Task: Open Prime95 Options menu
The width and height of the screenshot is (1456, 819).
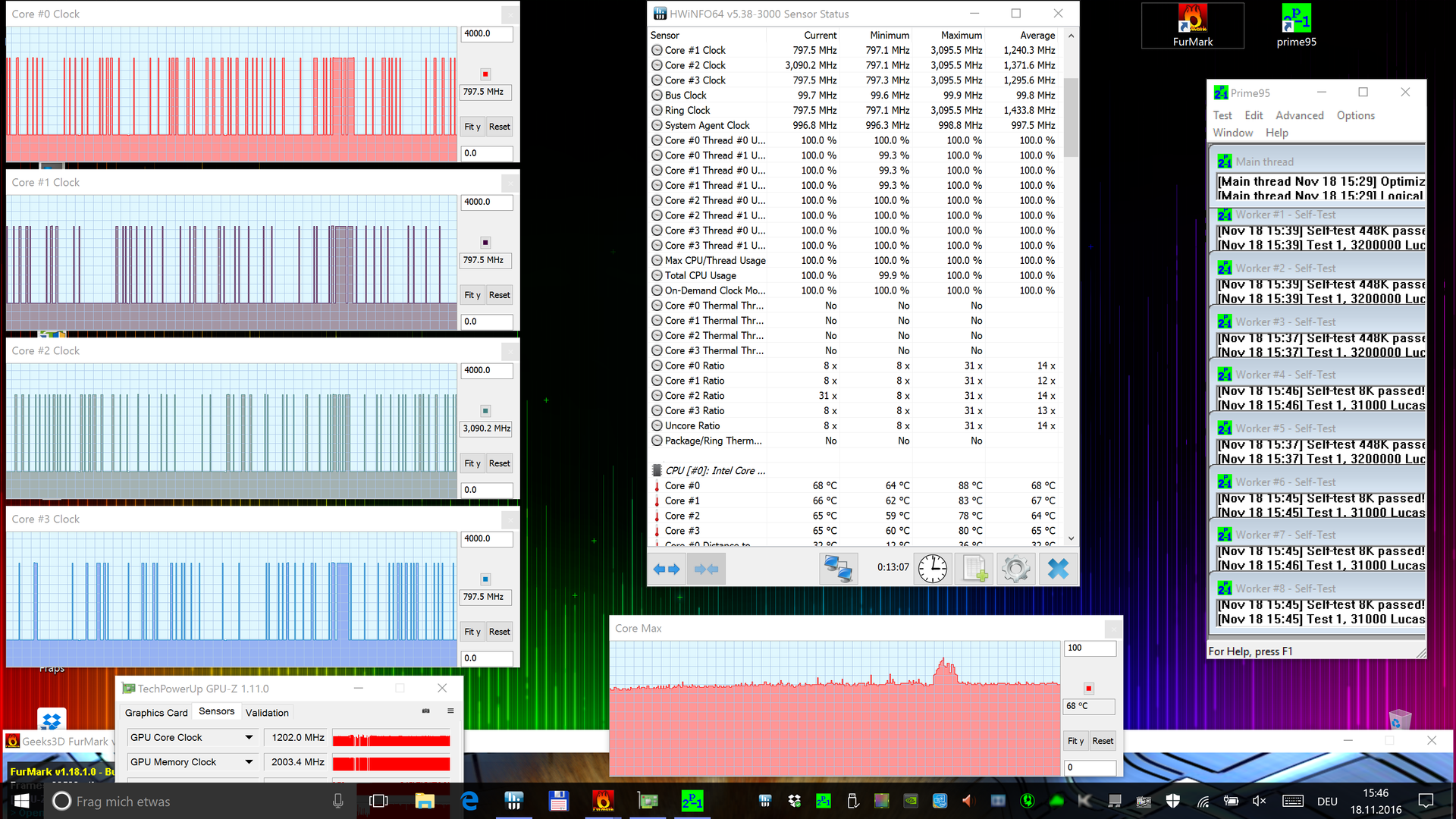Action: click(1355, 115)
